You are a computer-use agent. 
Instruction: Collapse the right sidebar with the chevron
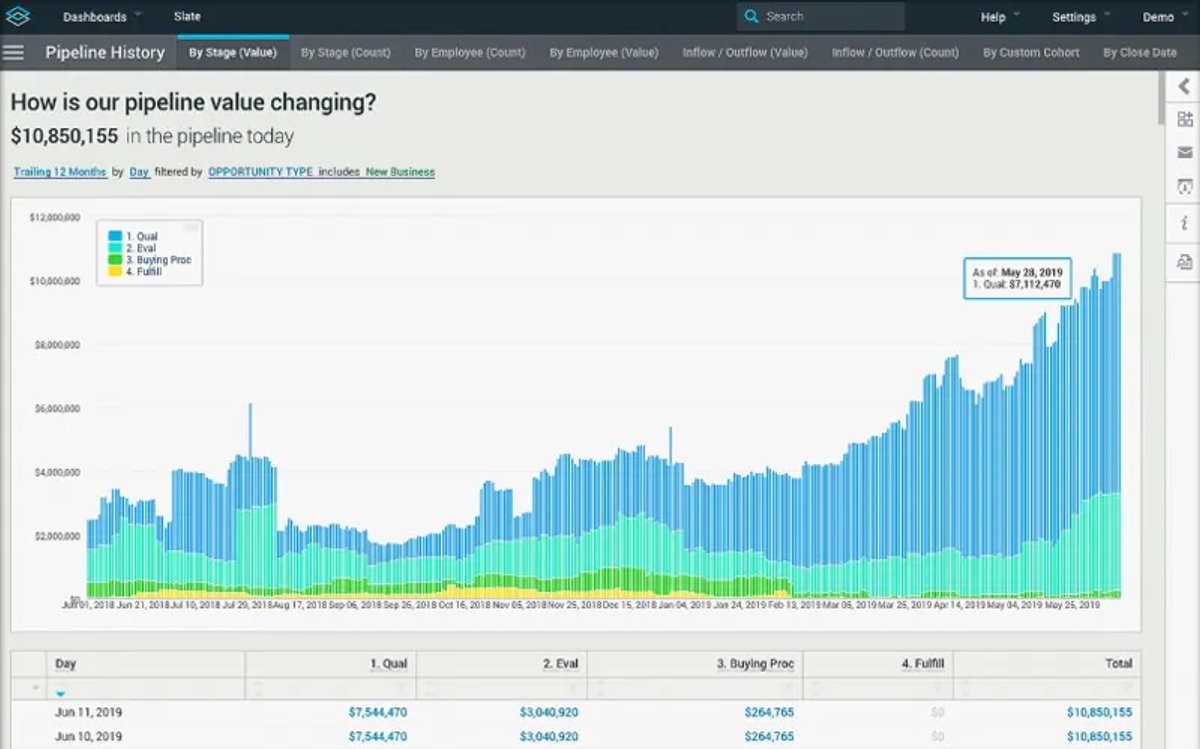point(1184,87)
